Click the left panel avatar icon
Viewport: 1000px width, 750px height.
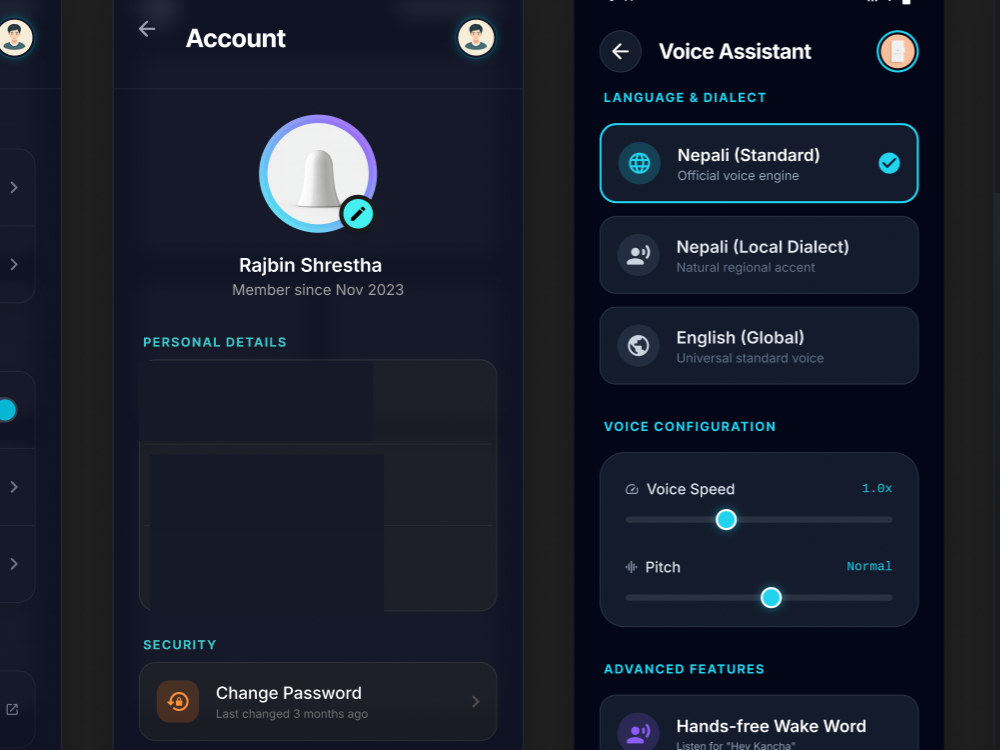(15, 38)
